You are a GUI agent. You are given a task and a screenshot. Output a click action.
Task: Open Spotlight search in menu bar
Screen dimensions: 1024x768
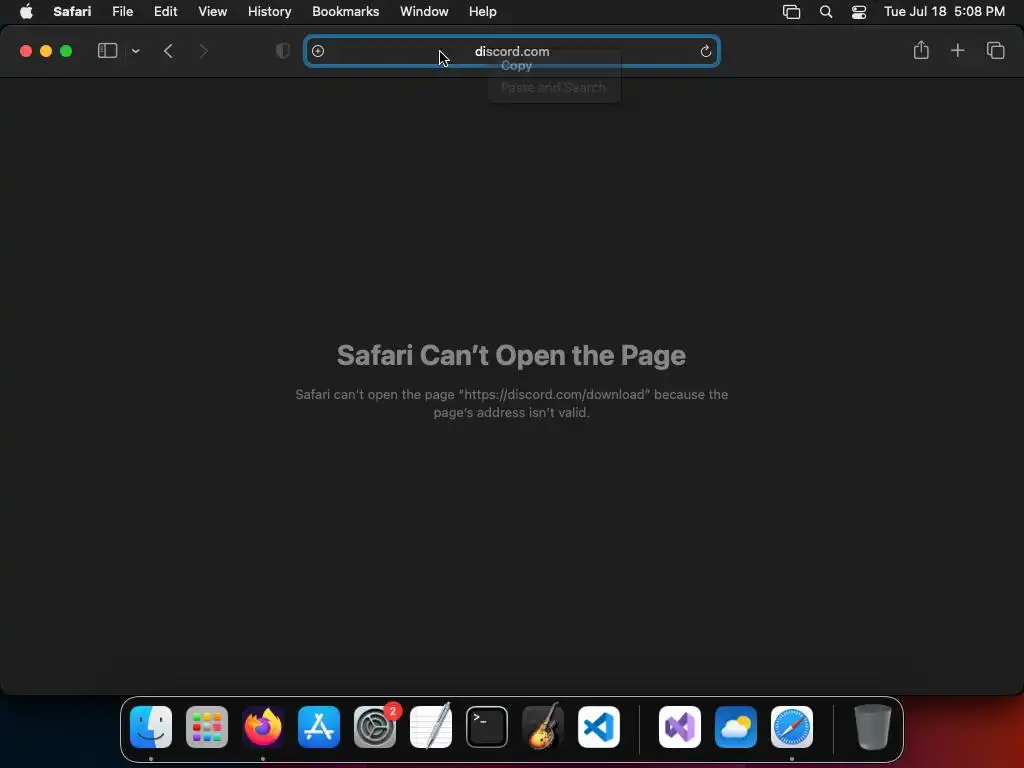coord(825,11)
